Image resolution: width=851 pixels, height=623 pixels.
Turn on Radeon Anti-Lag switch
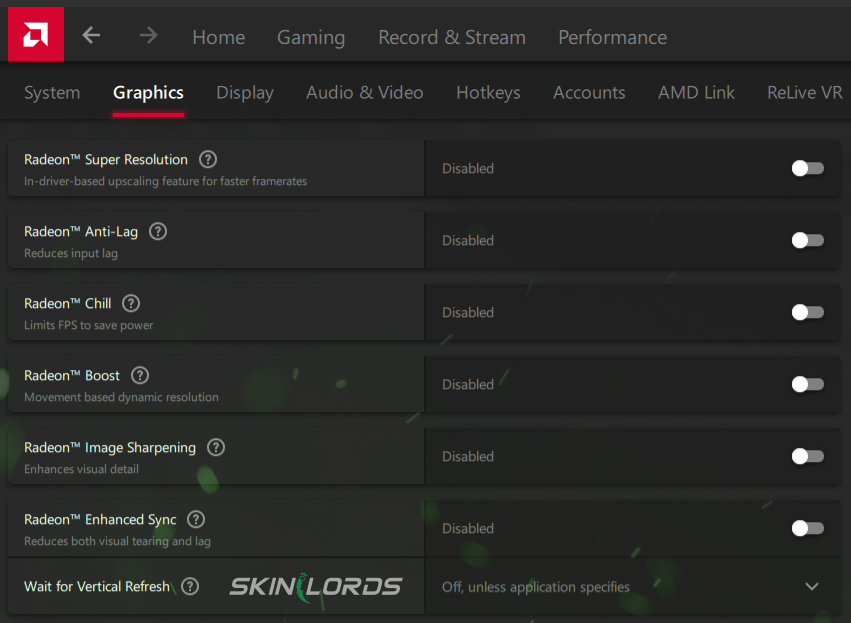[808, 240]
